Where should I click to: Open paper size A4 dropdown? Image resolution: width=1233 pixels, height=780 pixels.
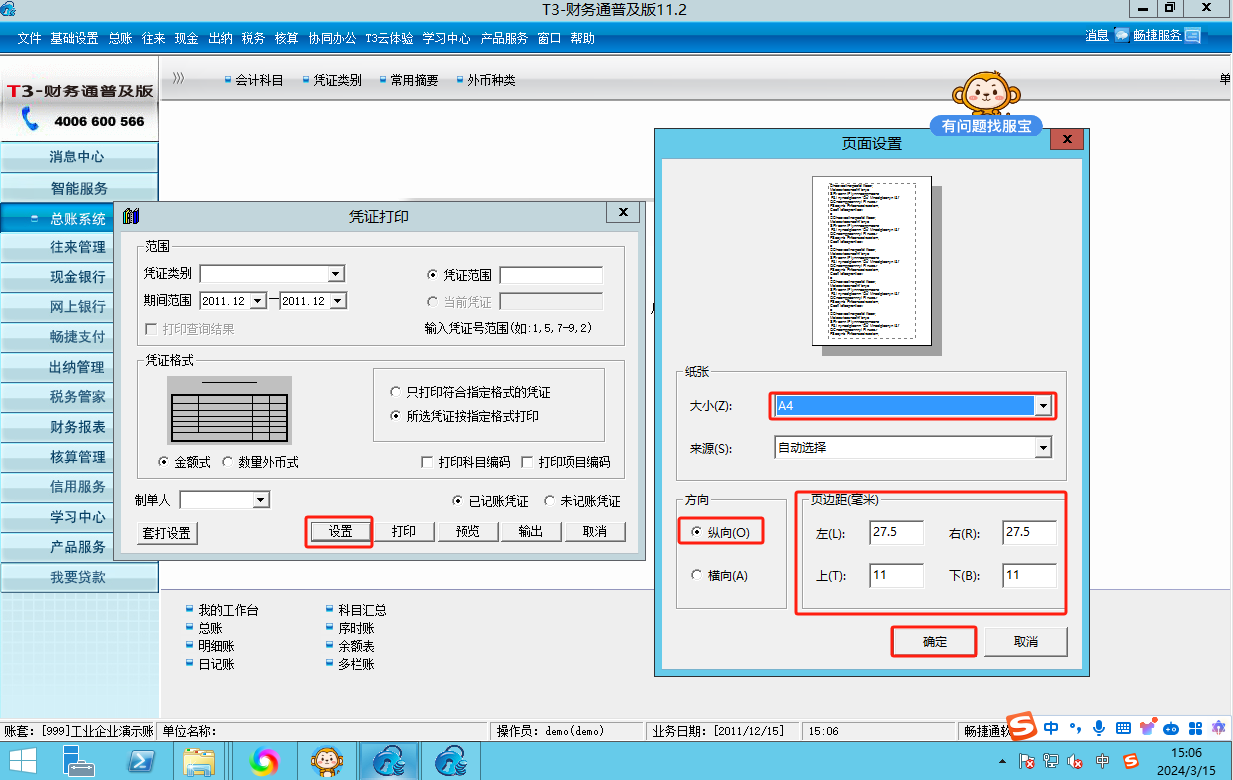coord(1043,406)
